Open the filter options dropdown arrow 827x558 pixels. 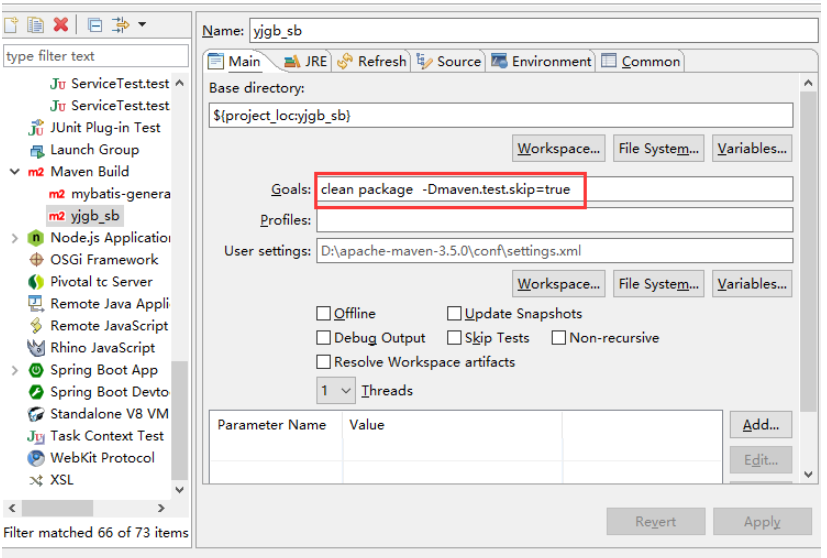point(142,24)
